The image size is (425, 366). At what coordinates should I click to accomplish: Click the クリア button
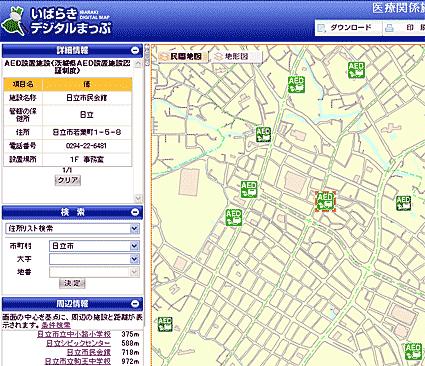68,180
